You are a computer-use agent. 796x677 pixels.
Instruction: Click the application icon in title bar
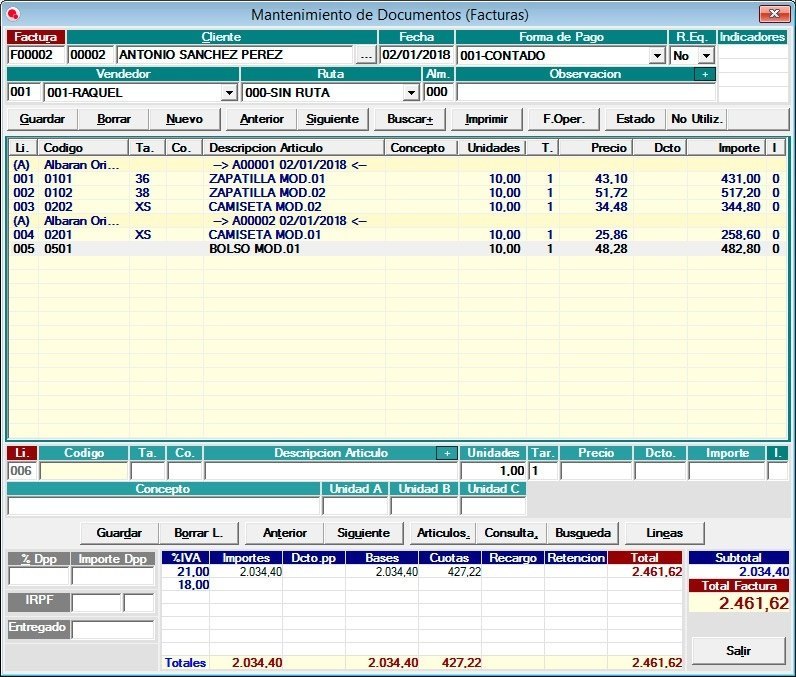[13, 13]
